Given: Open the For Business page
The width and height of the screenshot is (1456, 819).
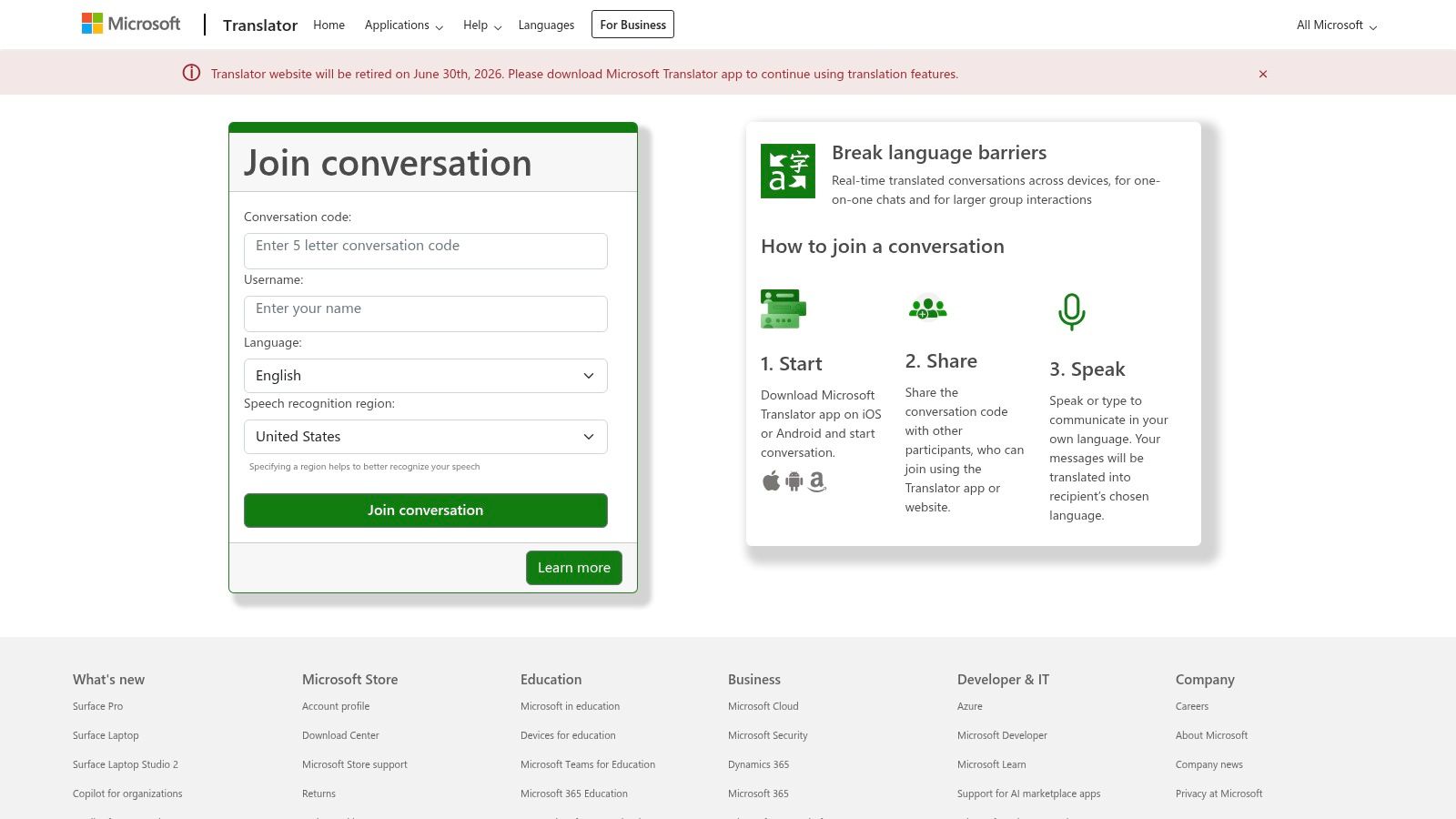Looking at the screenshot, I should coord(632,25).
